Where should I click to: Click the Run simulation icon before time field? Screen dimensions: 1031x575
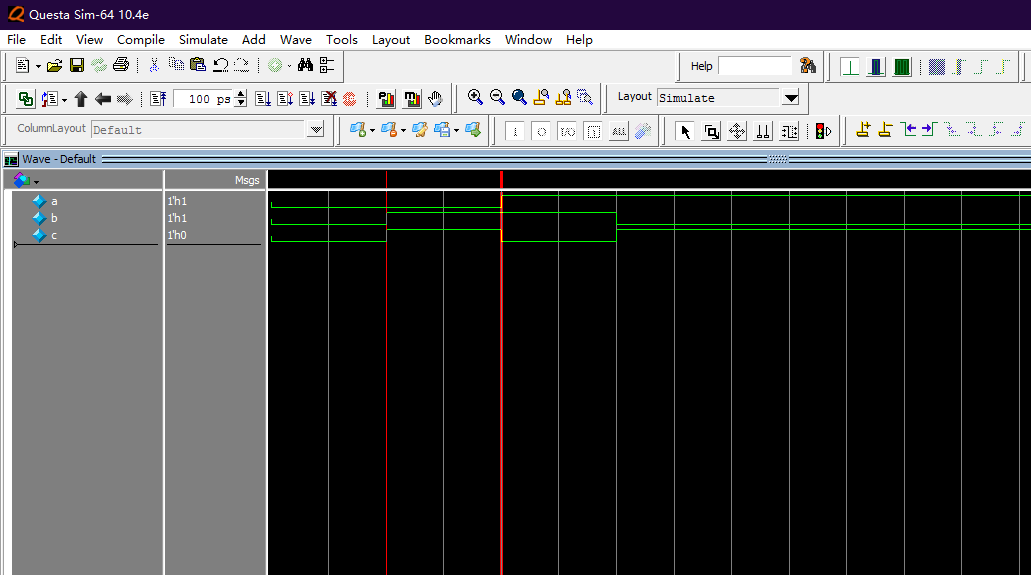tap(158, 99)
